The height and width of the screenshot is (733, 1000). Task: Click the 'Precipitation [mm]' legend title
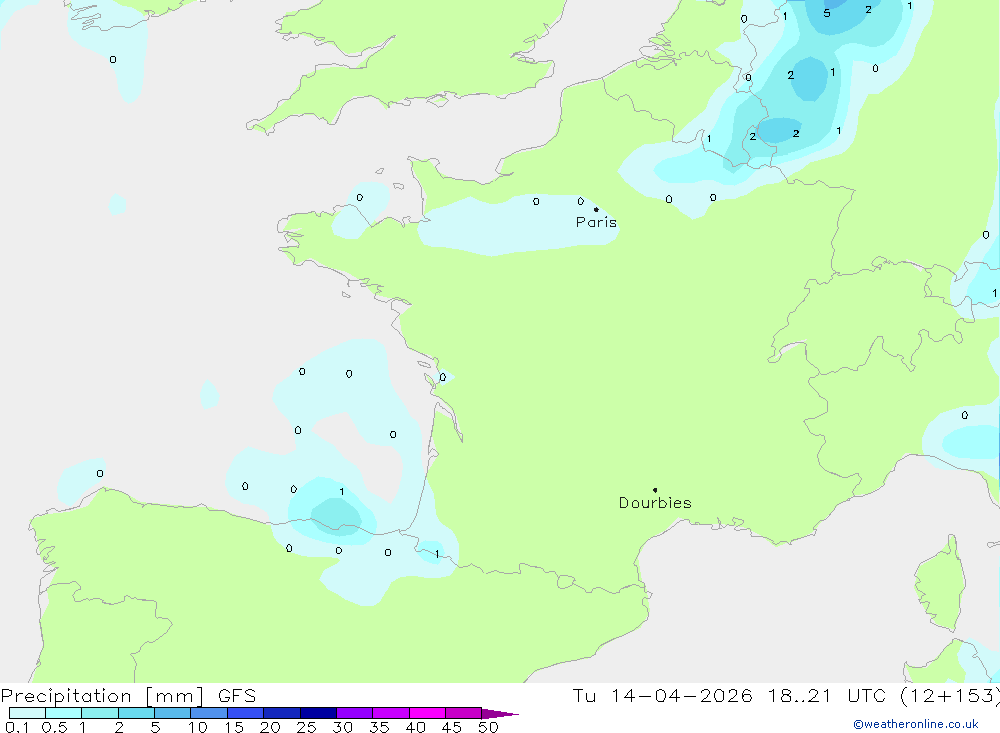tap(103, 696)
